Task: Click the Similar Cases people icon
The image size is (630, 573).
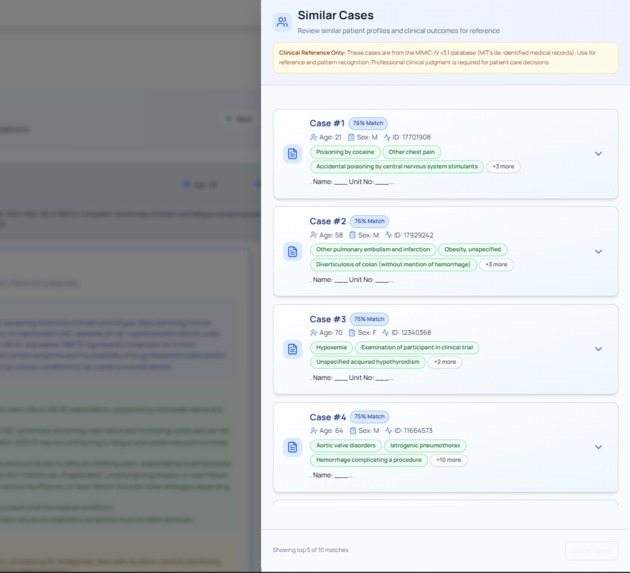Action: pos(282,22)
